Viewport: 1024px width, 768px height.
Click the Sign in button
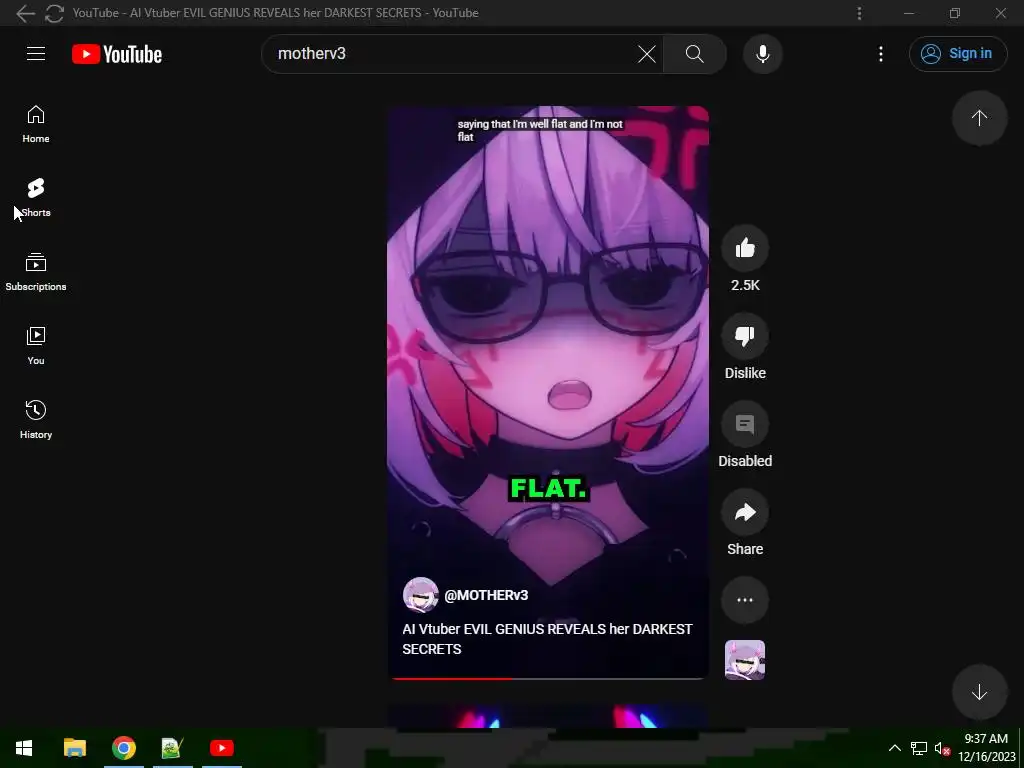(958, 54)
